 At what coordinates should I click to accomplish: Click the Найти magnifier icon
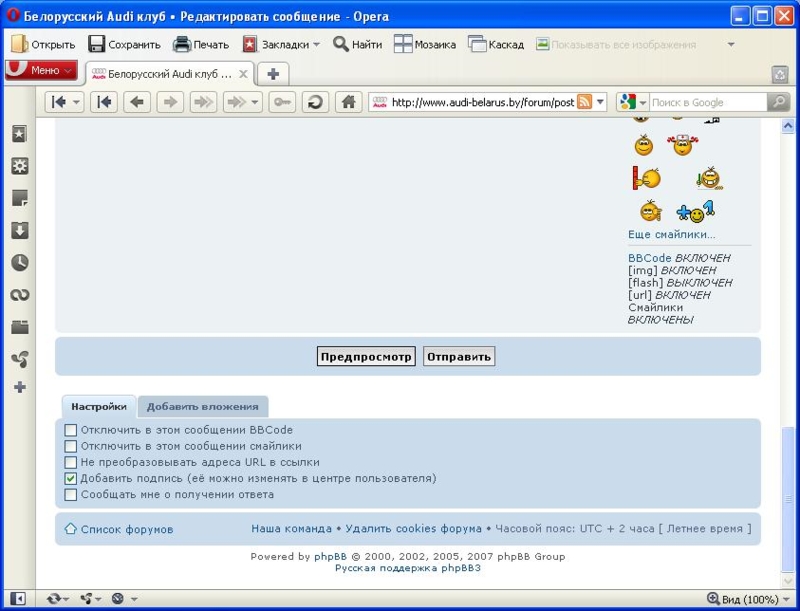tap(341, 44)
